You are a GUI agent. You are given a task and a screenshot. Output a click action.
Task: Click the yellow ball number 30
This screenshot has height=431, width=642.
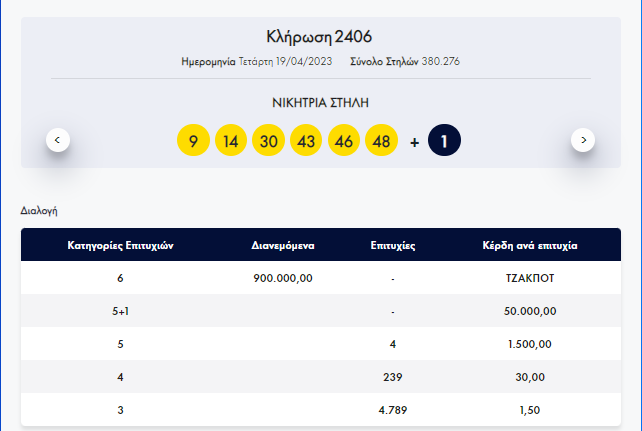[268, 141]
